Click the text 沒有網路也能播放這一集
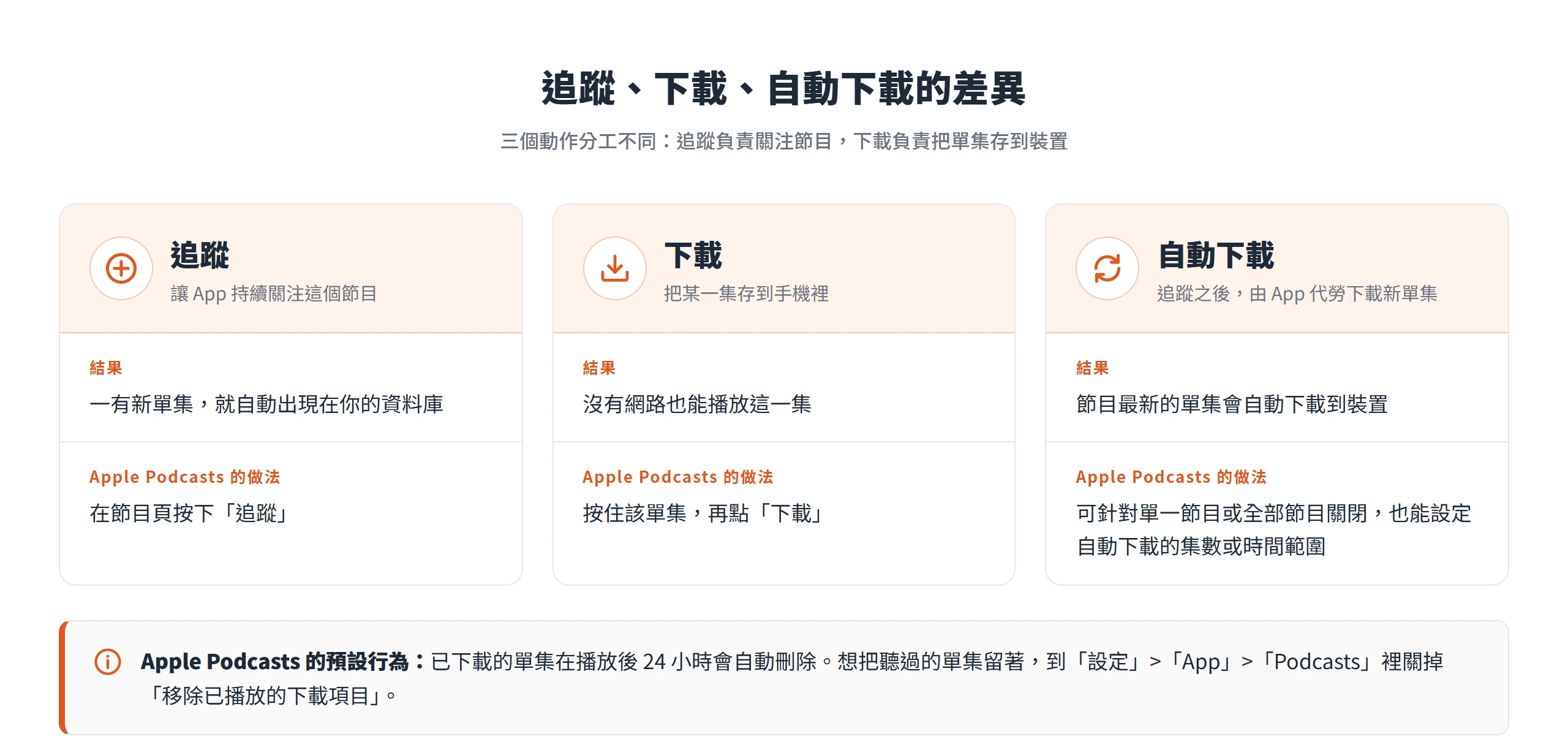 (x=697, y=404)
